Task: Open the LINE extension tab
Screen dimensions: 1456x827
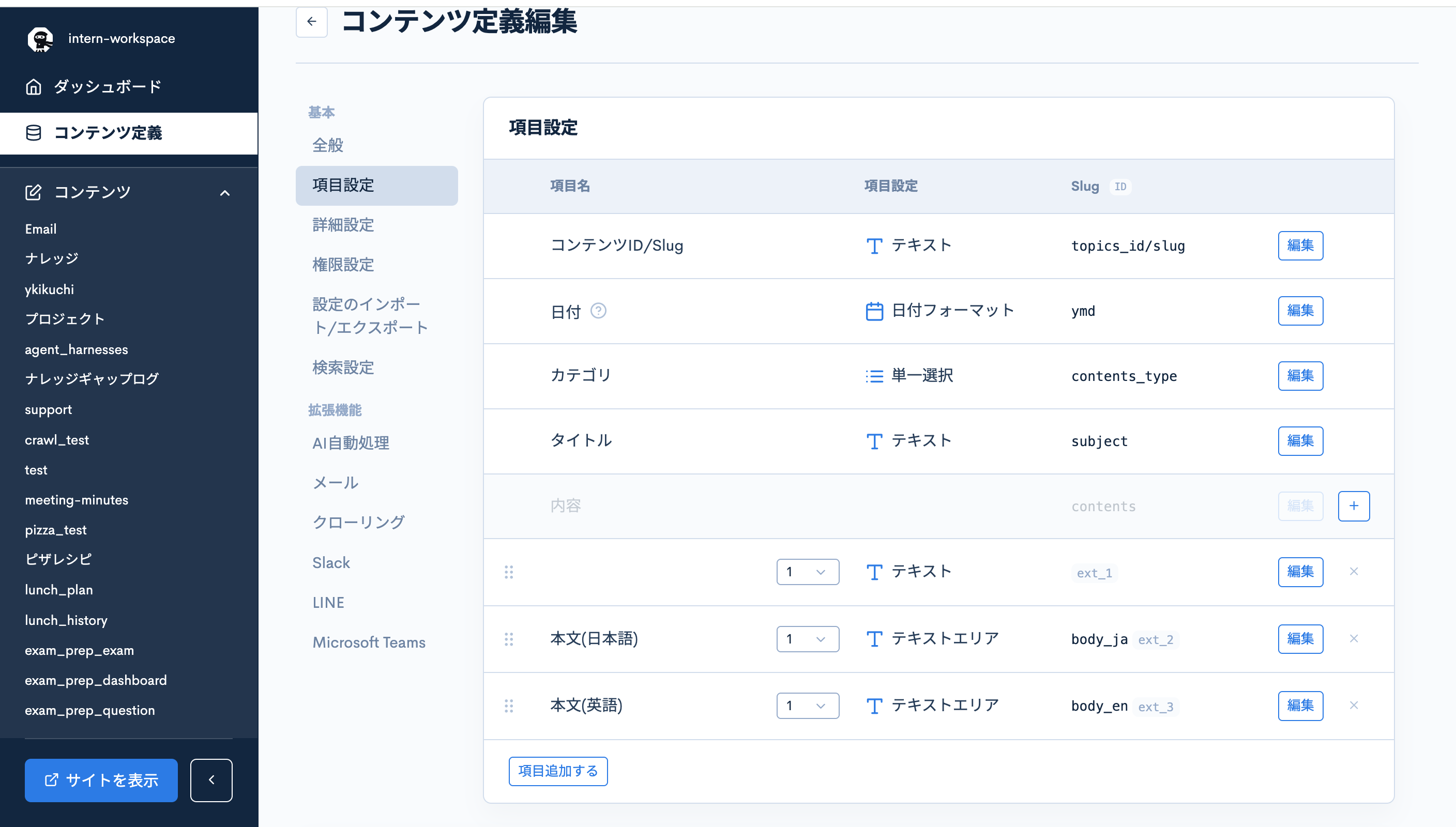Action: (376, 603)
